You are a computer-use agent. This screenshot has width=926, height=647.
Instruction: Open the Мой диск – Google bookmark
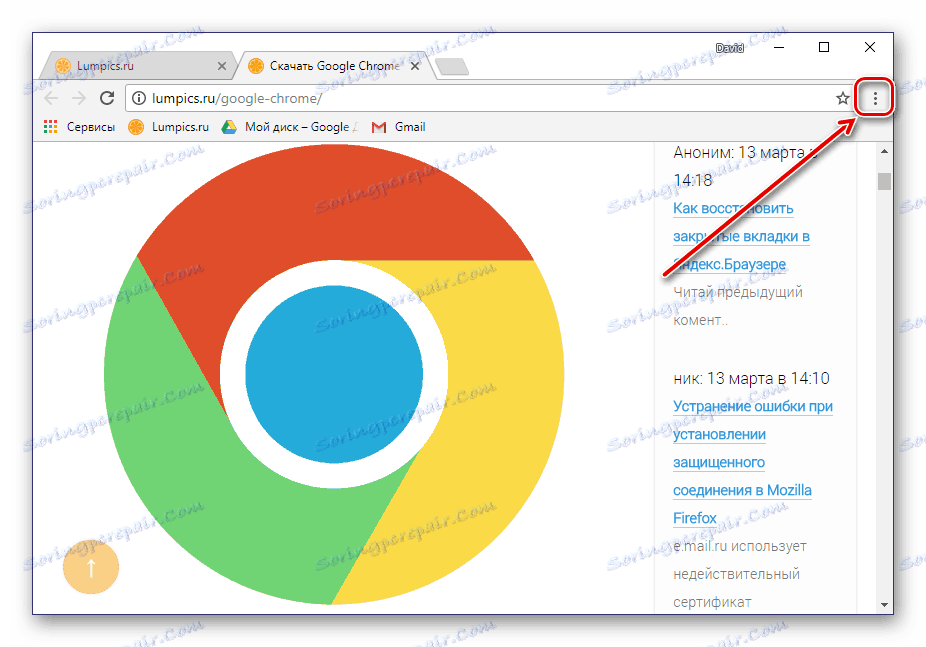289,127
